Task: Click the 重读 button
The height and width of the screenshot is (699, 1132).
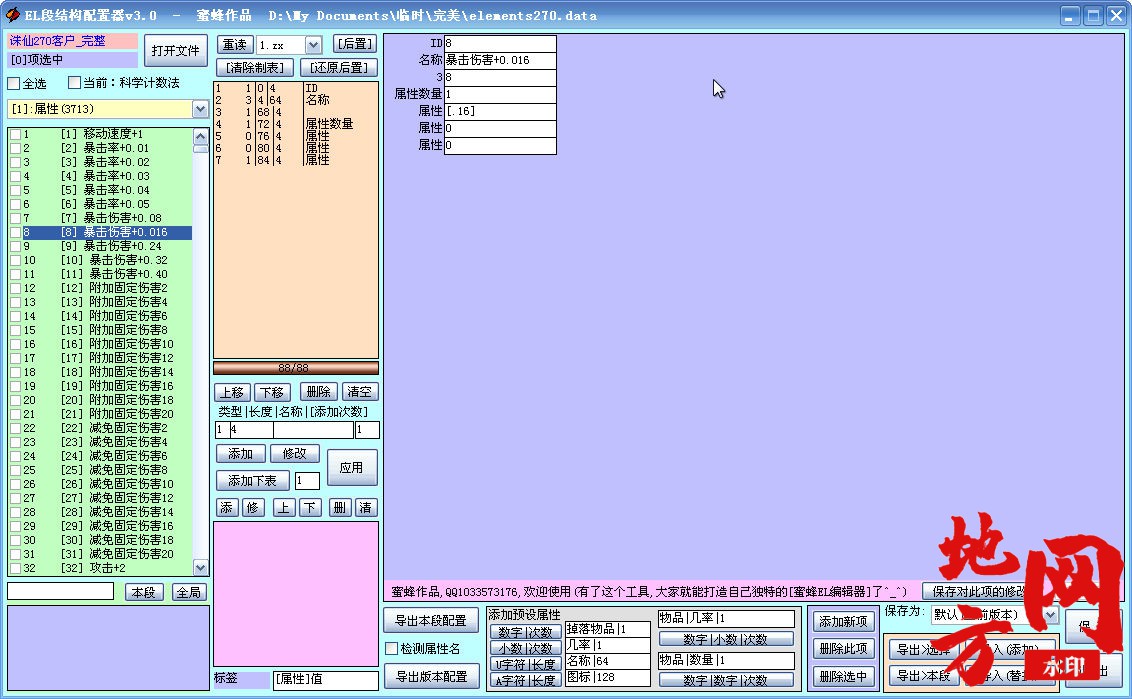Action: [x=235, y=44]
